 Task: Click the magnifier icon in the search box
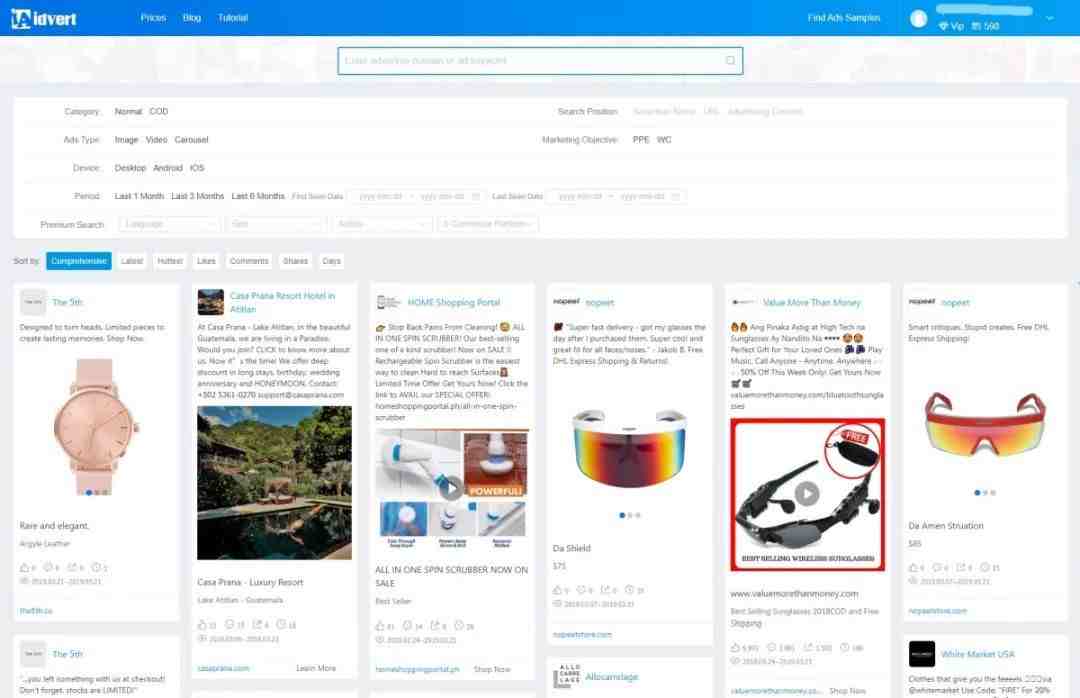pos(730,61)
